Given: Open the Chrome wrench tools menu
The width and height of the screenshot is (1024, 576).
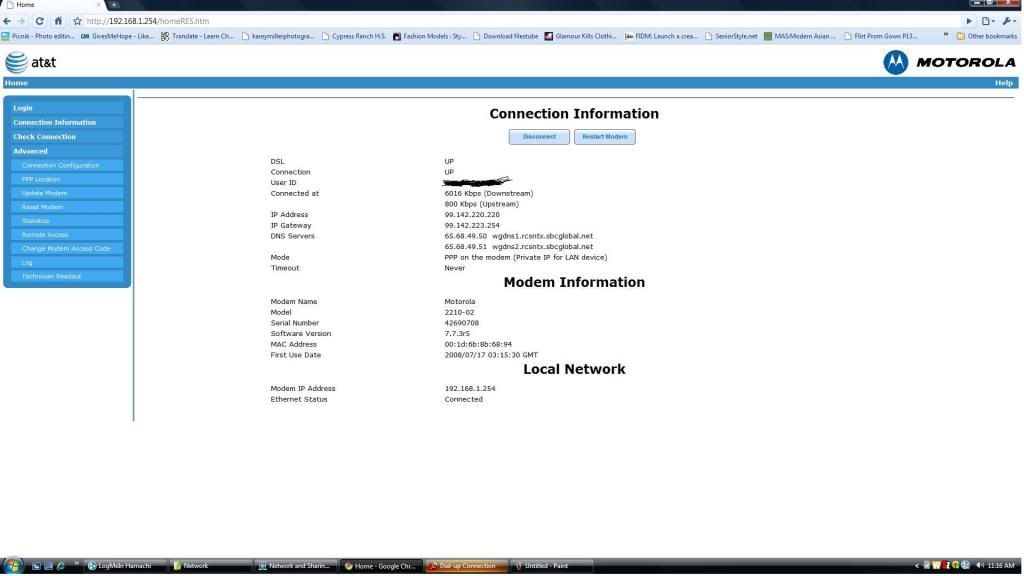Looking at the screenshot, I should tap(1009, 21).
